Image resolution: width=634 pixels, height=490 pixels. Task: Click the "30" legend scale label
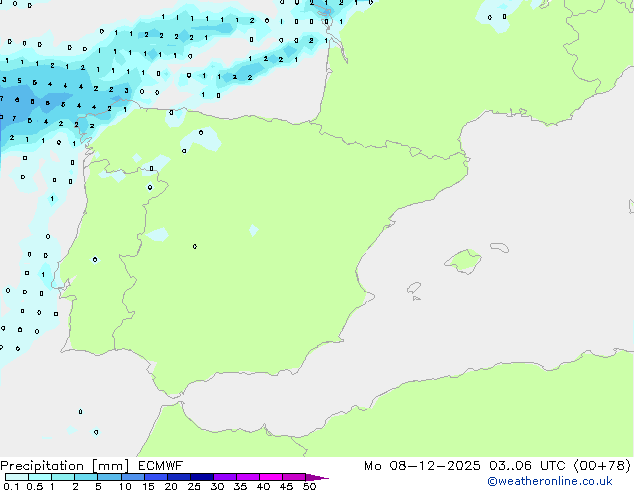pyautogui.click(x=217, y=486)
